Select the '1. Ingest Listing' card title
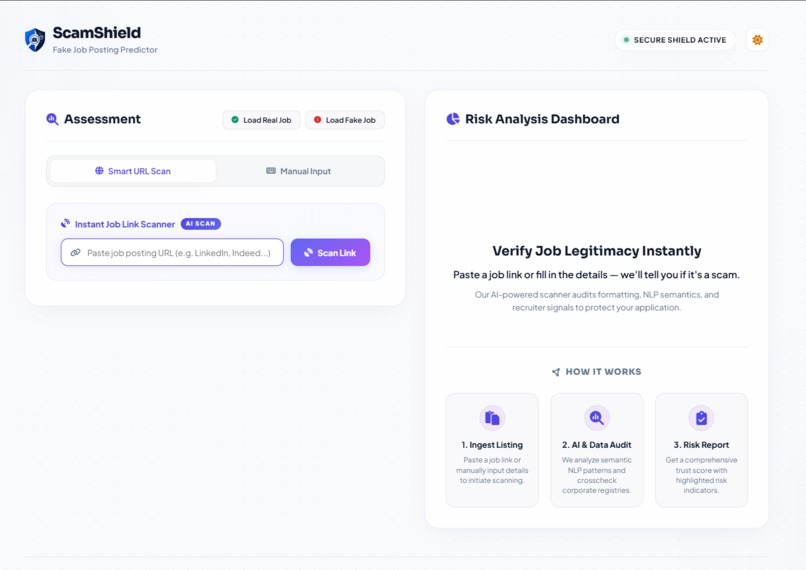The image size is (806, 570). pos(492,445)
